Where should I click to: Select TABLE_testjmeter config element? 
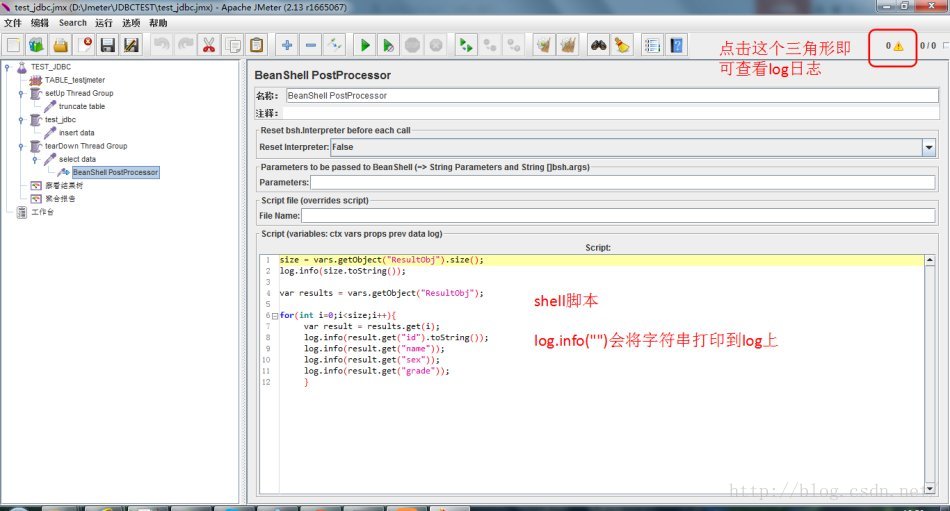pos(75,80)
